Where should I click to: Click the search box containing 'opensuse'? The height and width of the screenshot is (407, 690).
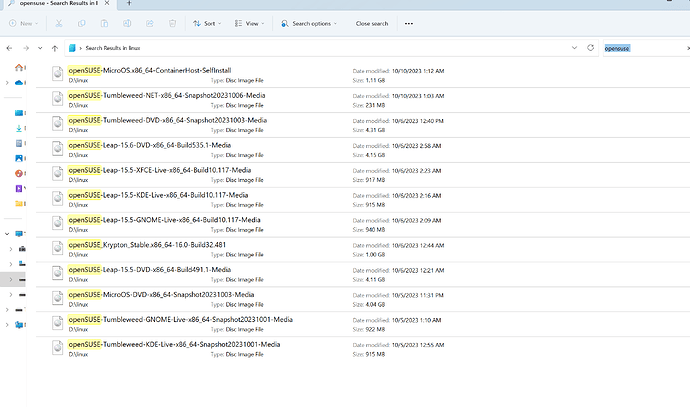click(640, 47)
